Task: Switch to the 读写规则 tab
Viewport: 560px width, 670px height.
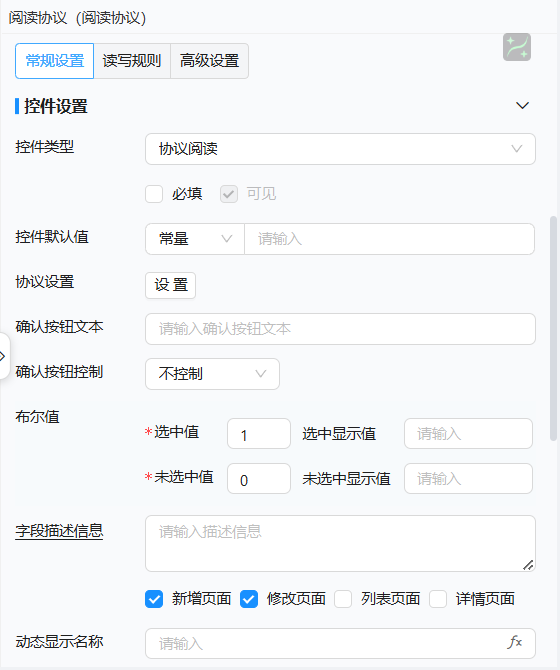Action: point(132,61)
